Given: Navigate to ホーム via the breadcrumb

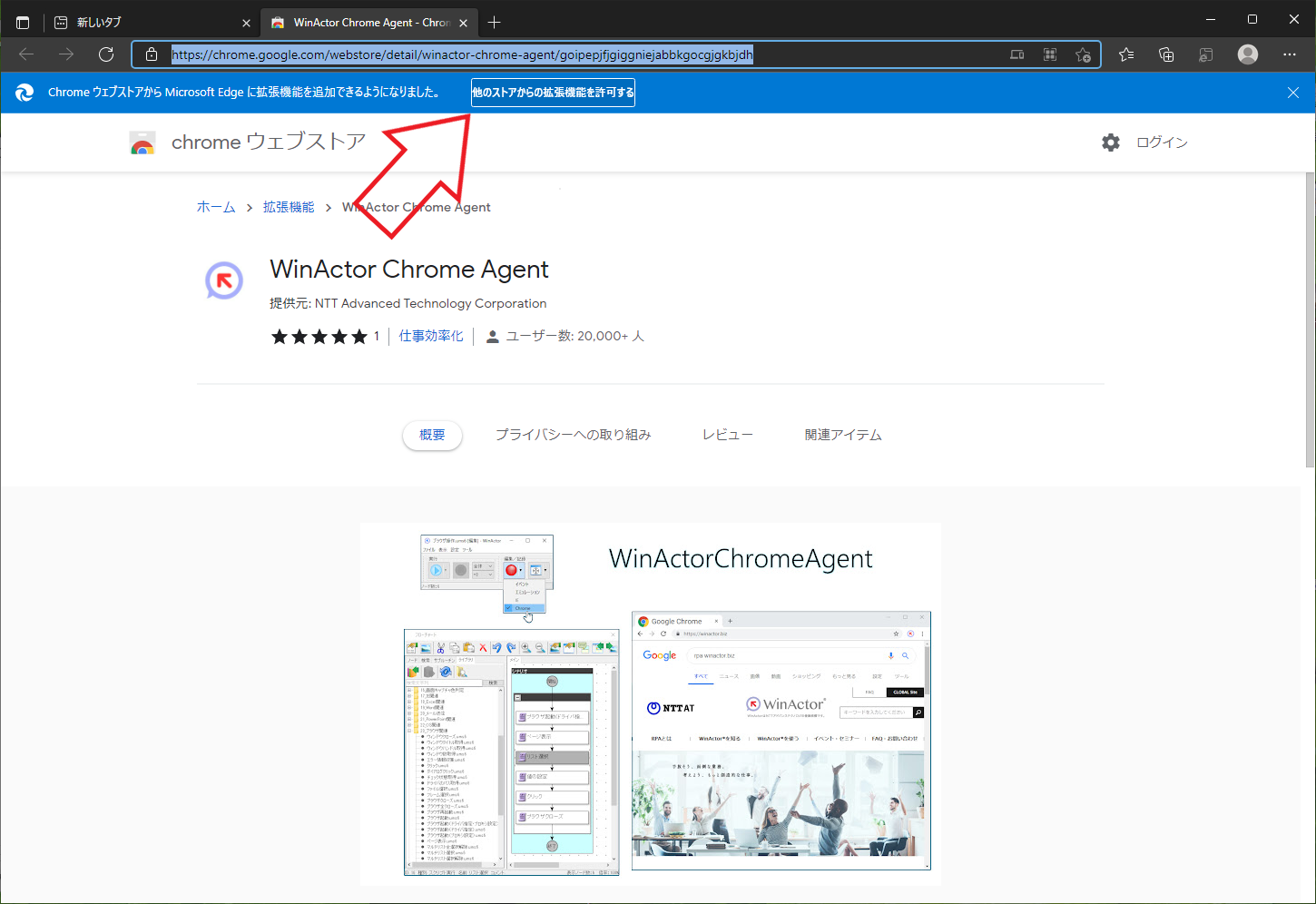Looking at the screenshot, I should point(215,207).
